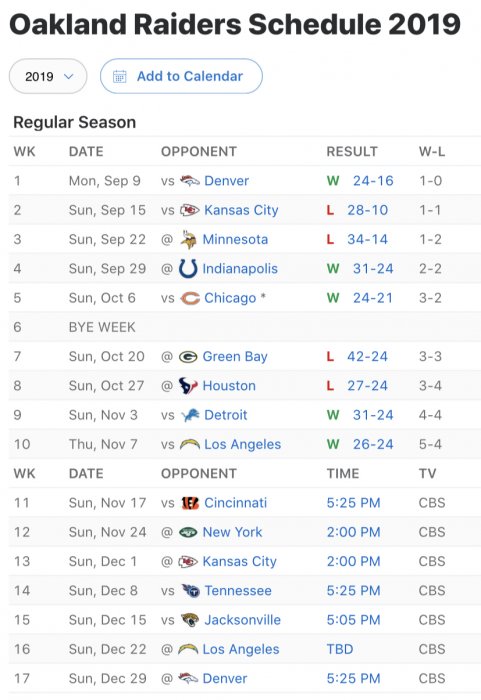Click the TBD time for week 16
Viewport: 481px width, 700px height.
coord(340,649)
